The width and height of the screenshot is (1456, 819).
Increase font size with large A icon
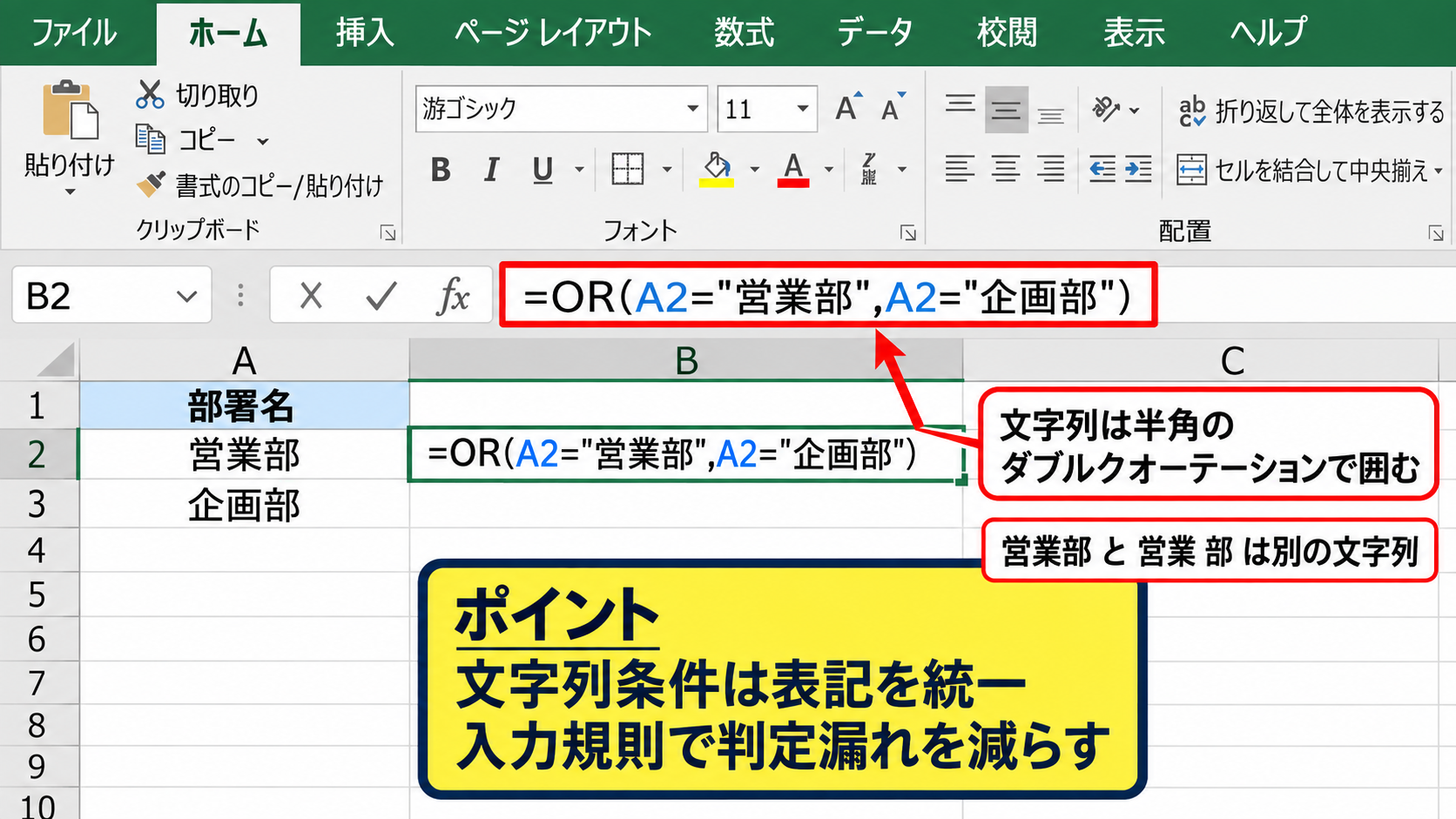click(848, 108)
